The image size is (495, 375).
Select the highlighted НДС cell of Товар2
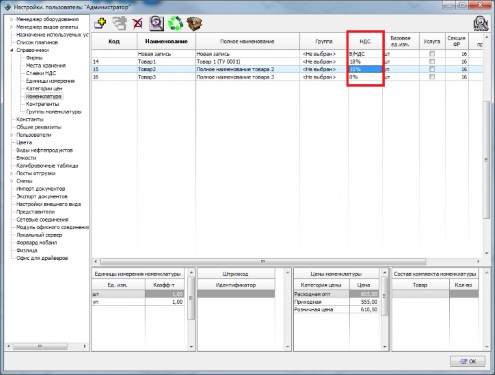click(x=365, y=69)
